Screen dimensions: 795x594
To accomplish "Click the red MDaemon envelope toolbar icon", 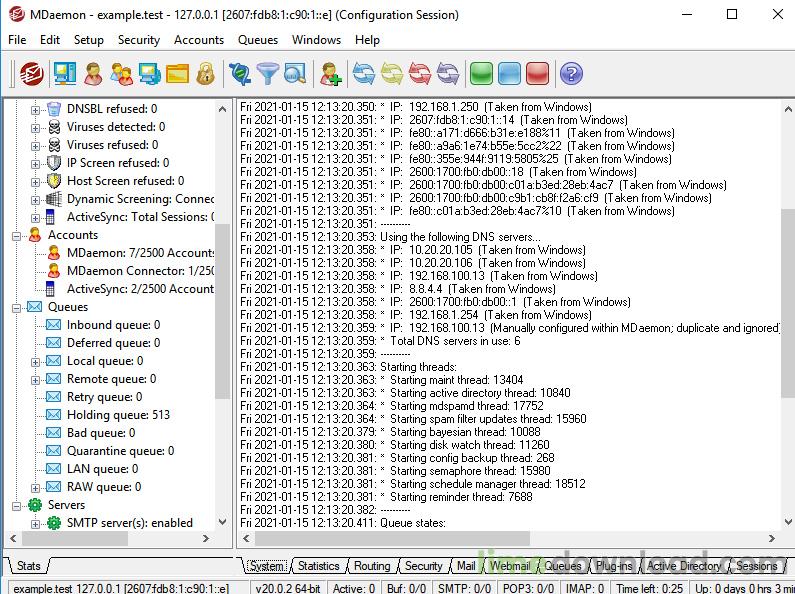I will (32, 73).
